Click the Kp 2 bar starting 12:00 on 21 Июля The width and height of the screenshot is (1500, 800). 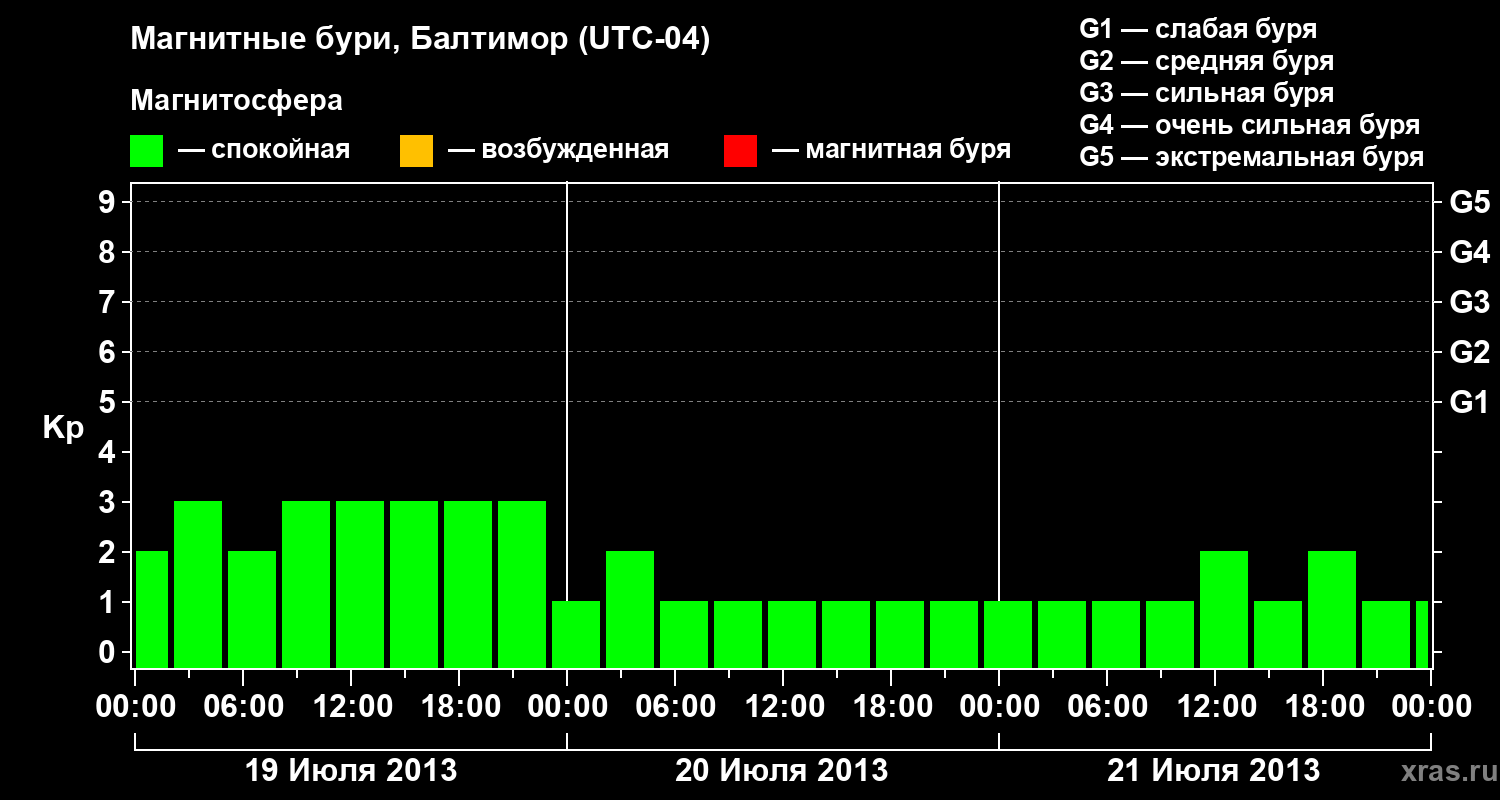pos(1224,609)
